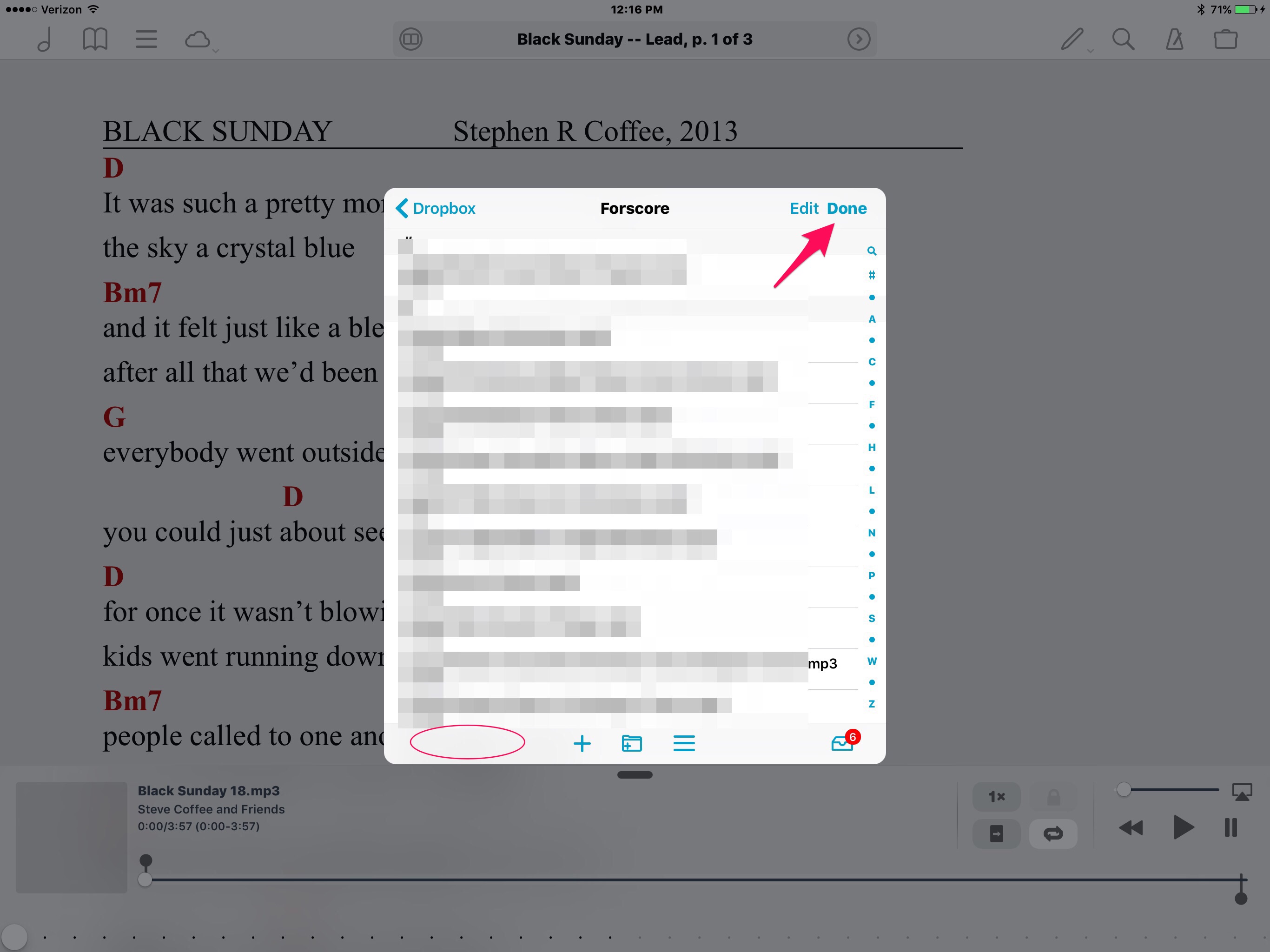This screenshot has height=952, width=1270.
Task: Toggle the page-turn lock button
Action: tap(1053, 796)
